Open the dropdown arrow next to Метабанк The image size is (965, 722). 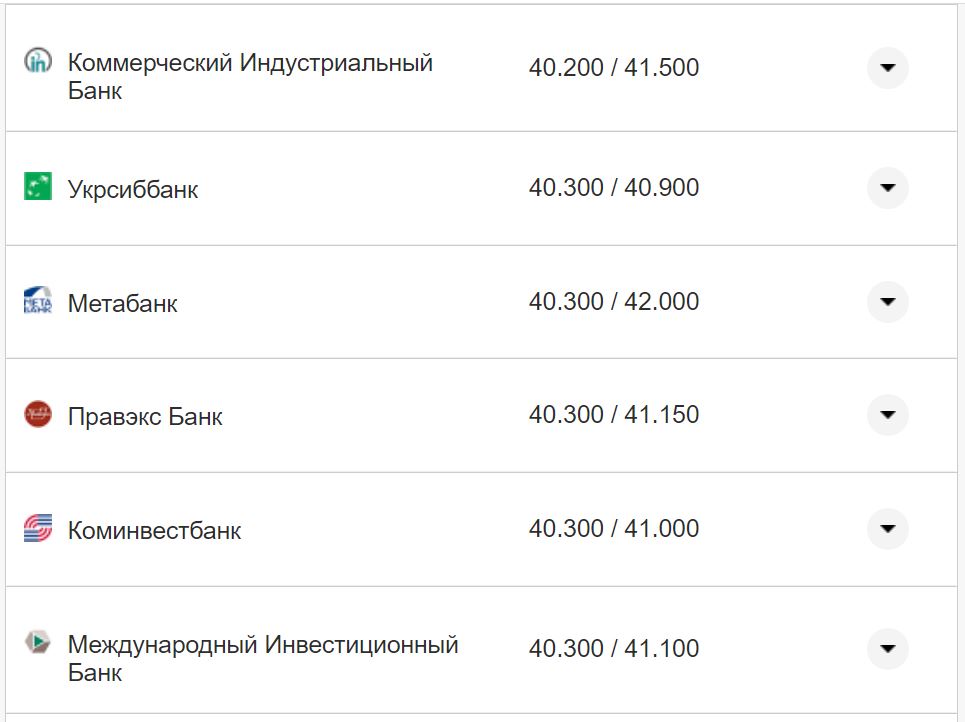pos(888,303)
